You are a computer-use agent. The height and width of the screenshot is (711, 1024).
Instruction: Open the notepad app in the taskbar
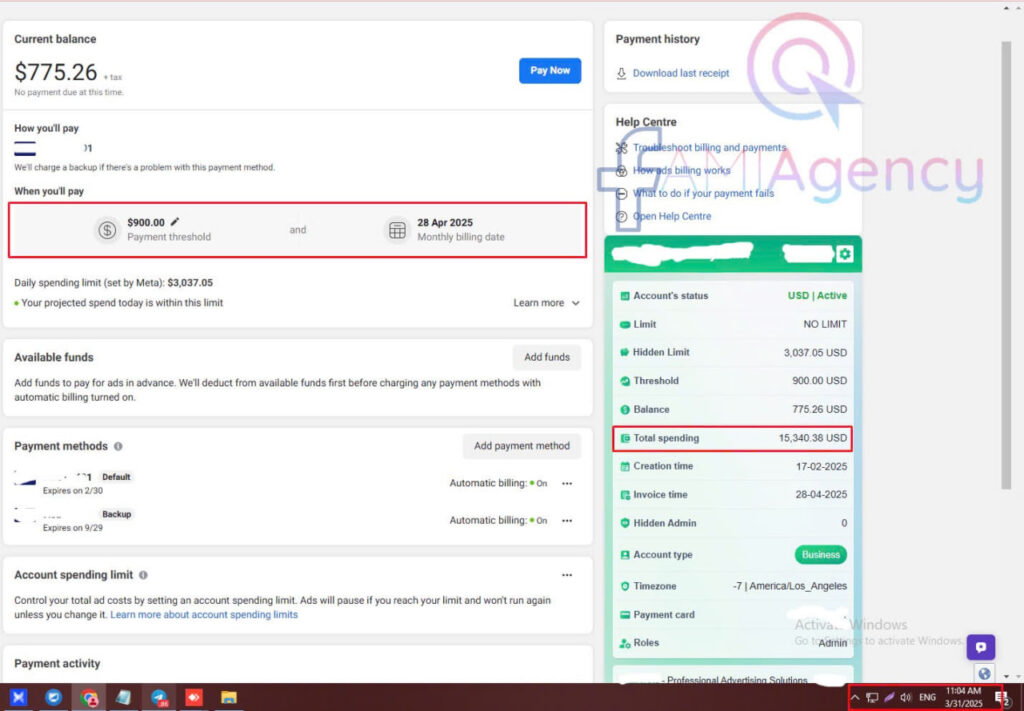click(x=123, y=697)
